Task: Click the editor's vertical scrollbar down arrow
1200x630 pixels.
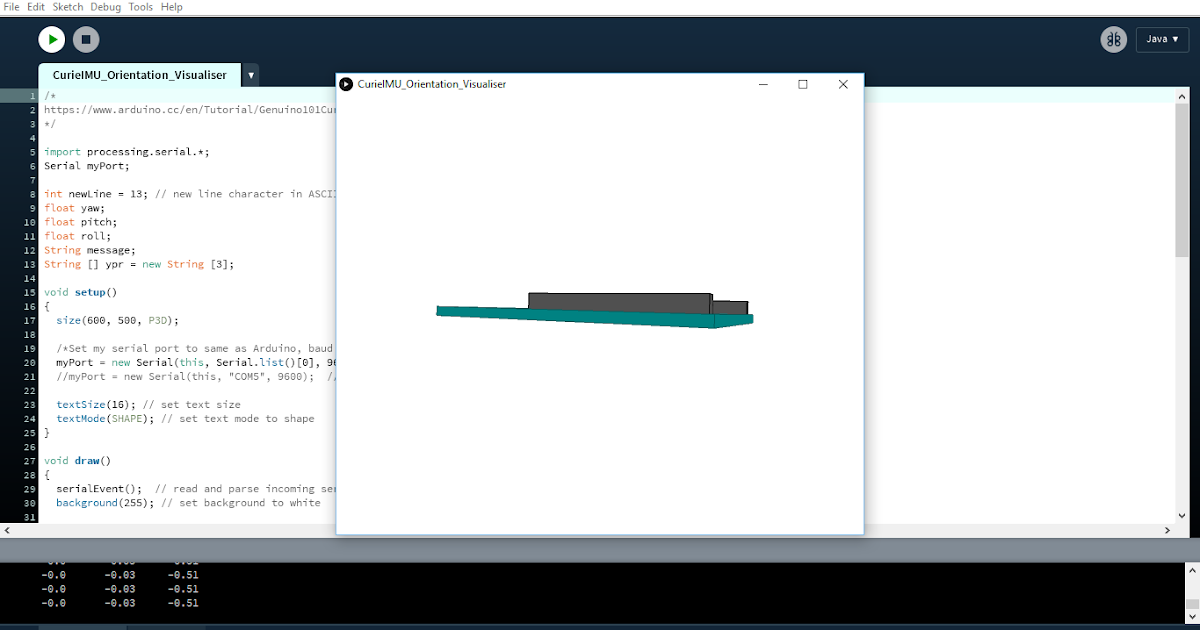Action: (x=1184, y=516)
